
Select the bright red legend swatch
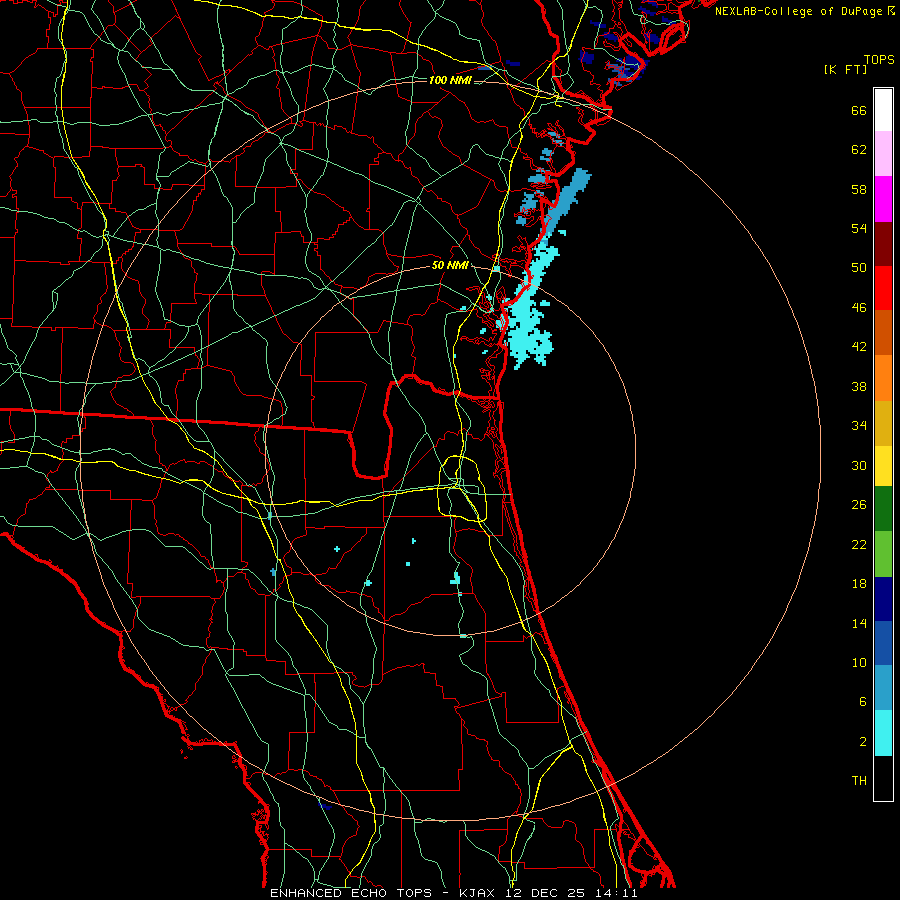click(x=883, y=288)
